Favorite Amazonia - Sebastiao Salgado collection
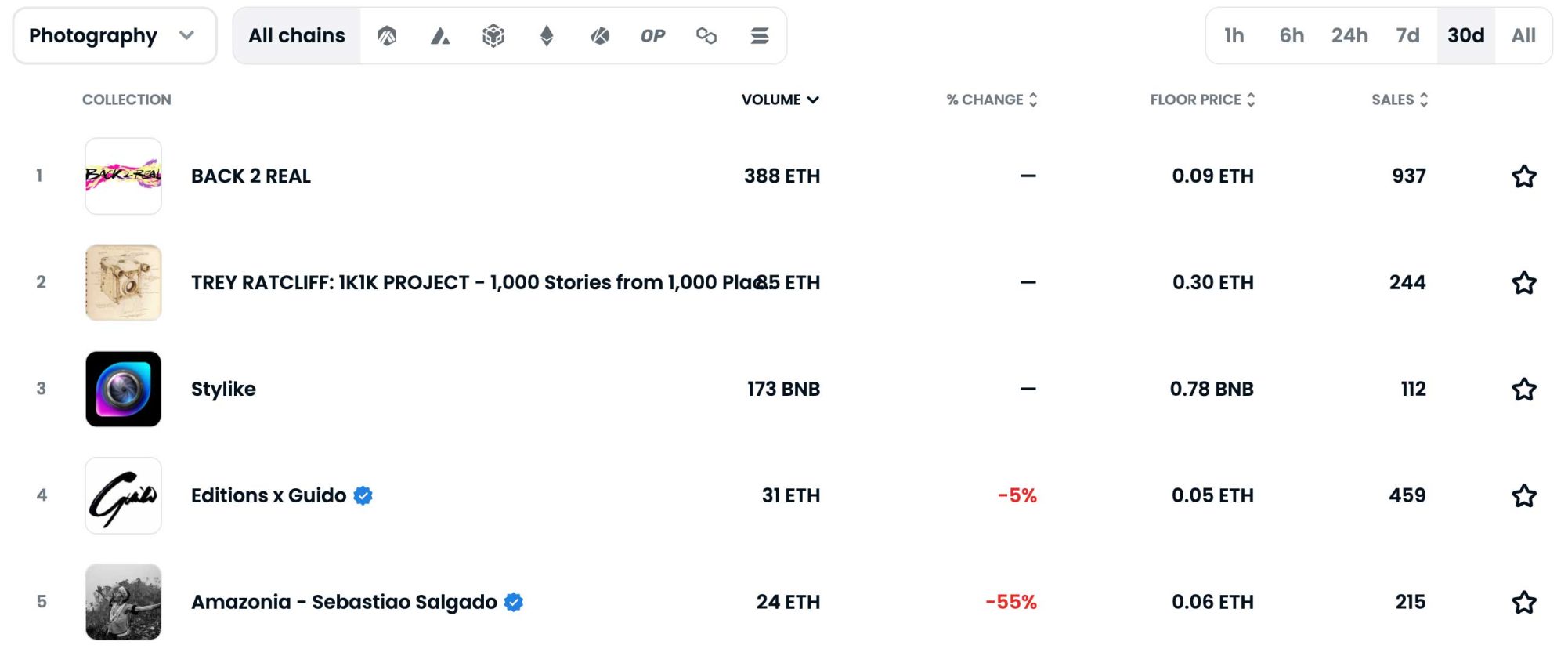 1523,603
